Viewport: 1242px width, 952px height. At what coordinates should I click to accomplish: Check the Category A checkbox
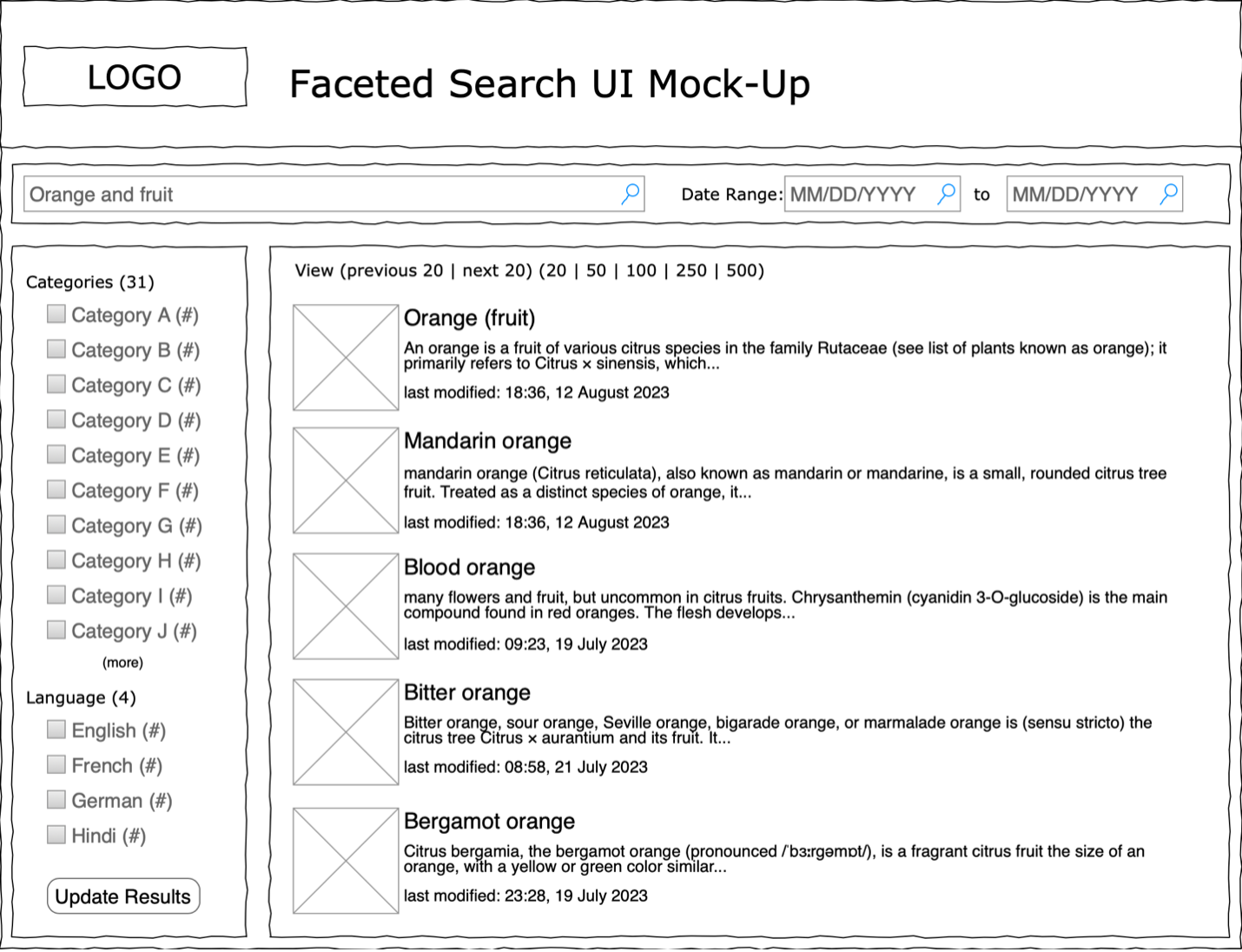point(56,314)
